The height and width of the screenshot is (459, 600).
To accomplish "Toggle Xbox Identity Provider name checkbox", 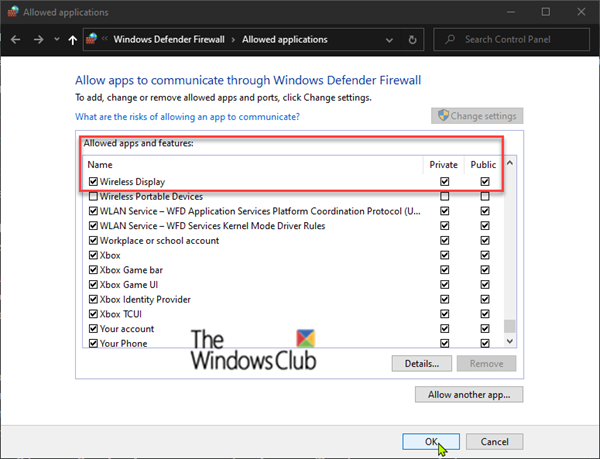I will pyautogui.click(x=93, y=299).
